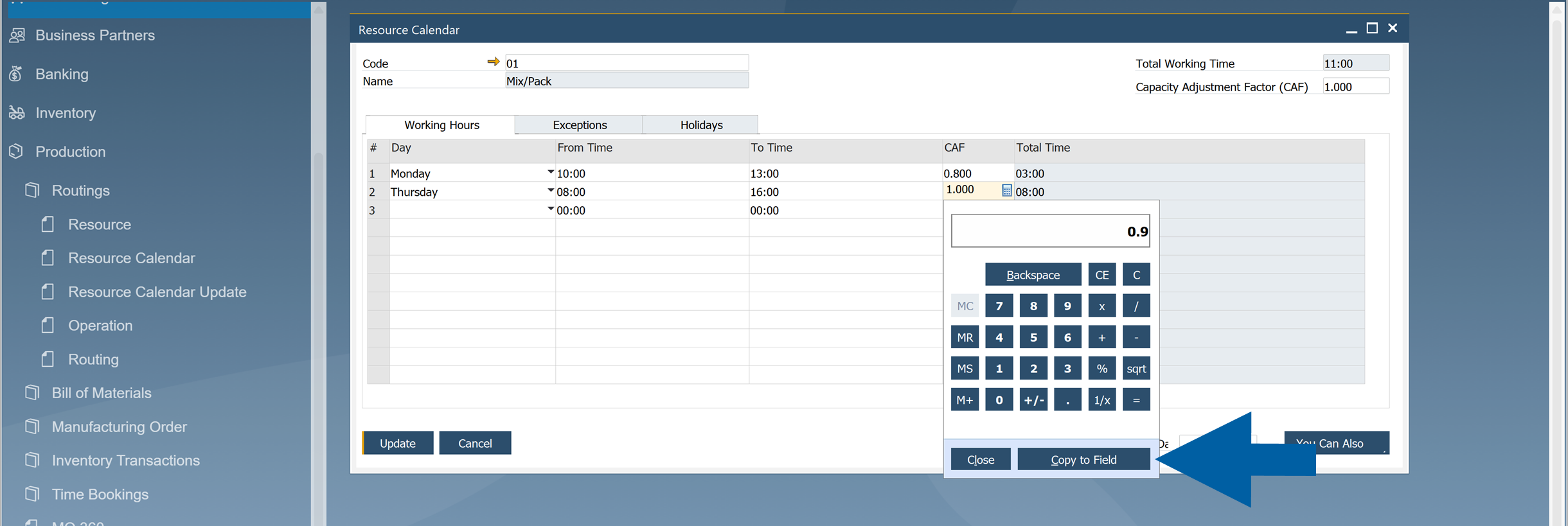Click the decimal point calculator key

coord(1067,399)
